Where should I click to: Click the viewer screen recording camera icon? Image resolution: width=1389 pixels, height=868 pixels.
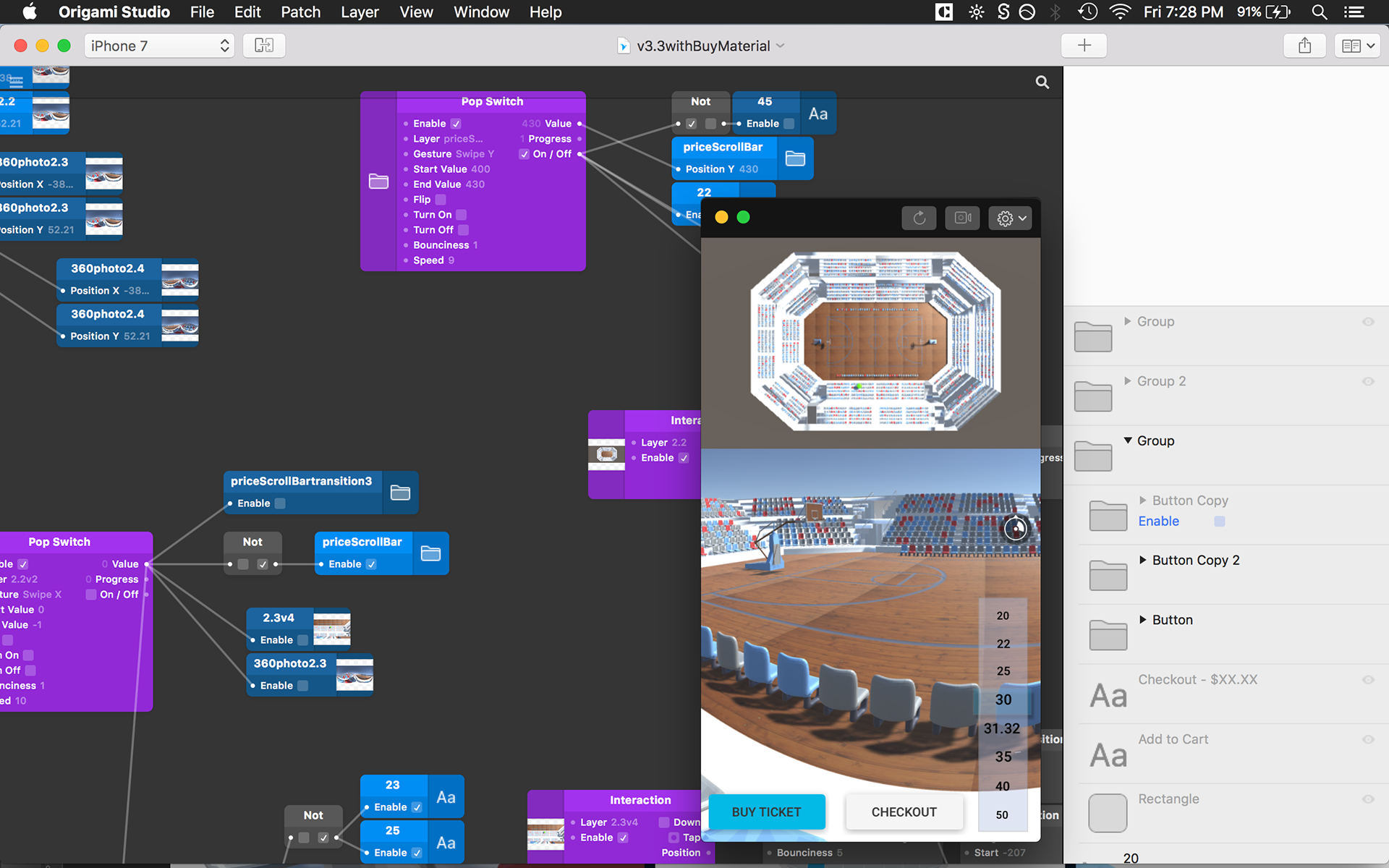[962, 218]
